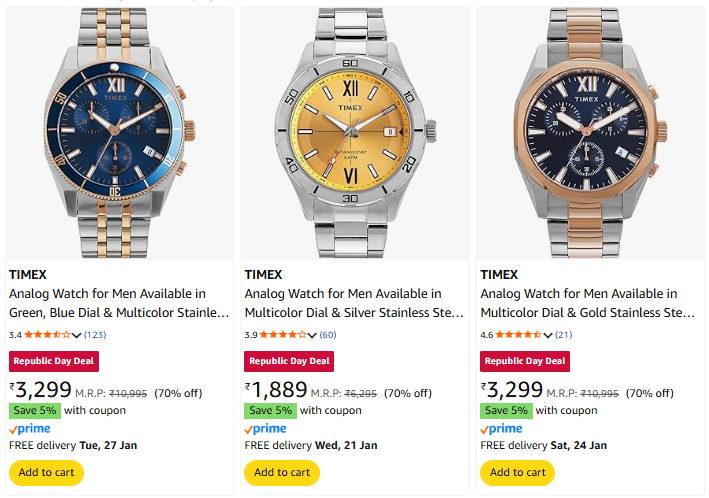This screenshot has height=498, width=709.
Task: Open star rating of the 4.6-rated watch
Action: click(520, 334)
